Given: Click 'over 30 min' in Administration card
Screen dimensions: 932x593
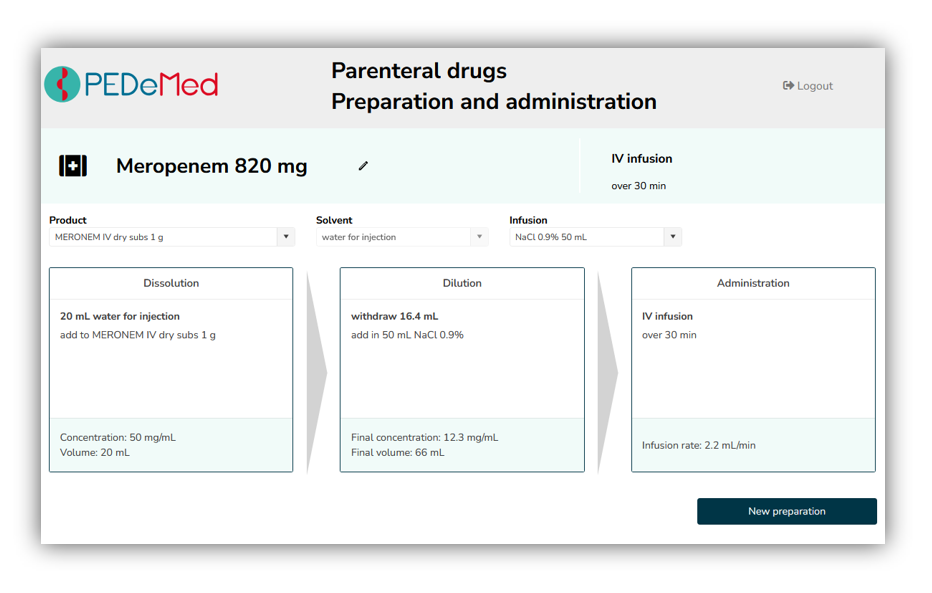Looking at the screenshot, I should click(x=669, y=335).
